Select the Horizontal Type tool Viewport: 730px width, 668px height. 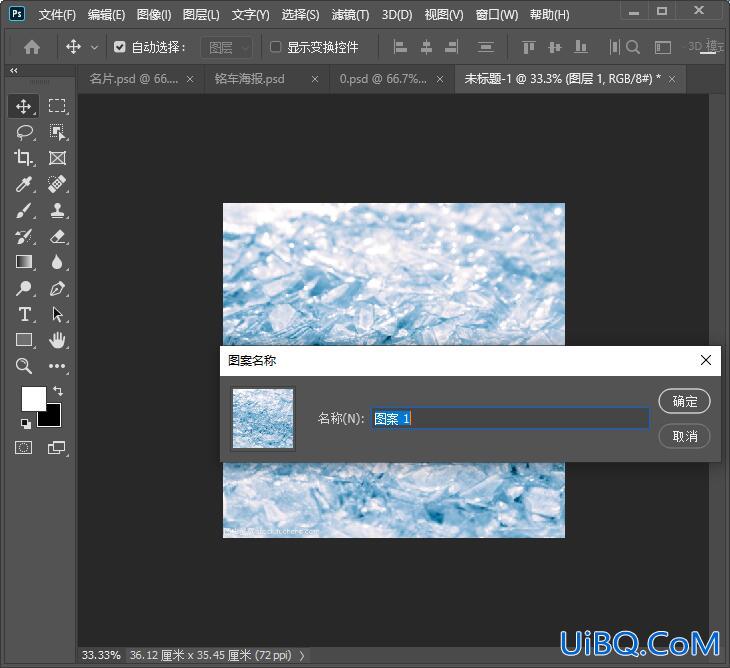pos(23,314)
